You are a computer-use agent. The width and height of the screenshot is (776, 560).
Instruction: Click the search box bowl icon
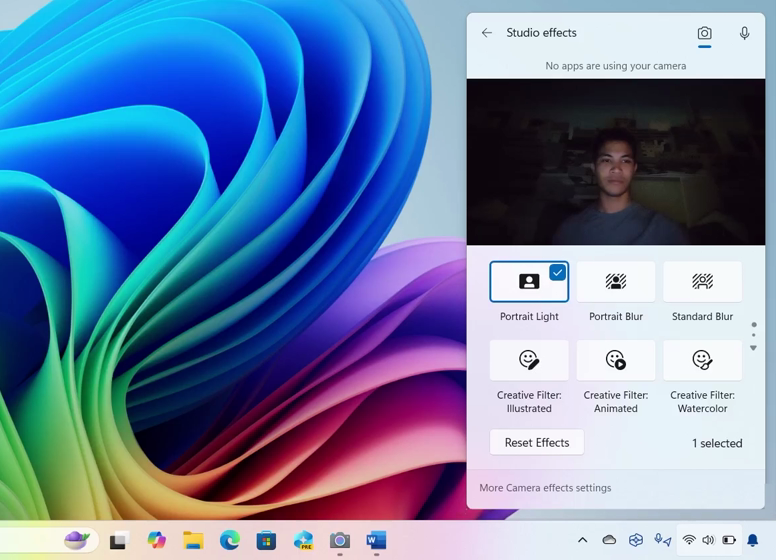pos(77,540)
